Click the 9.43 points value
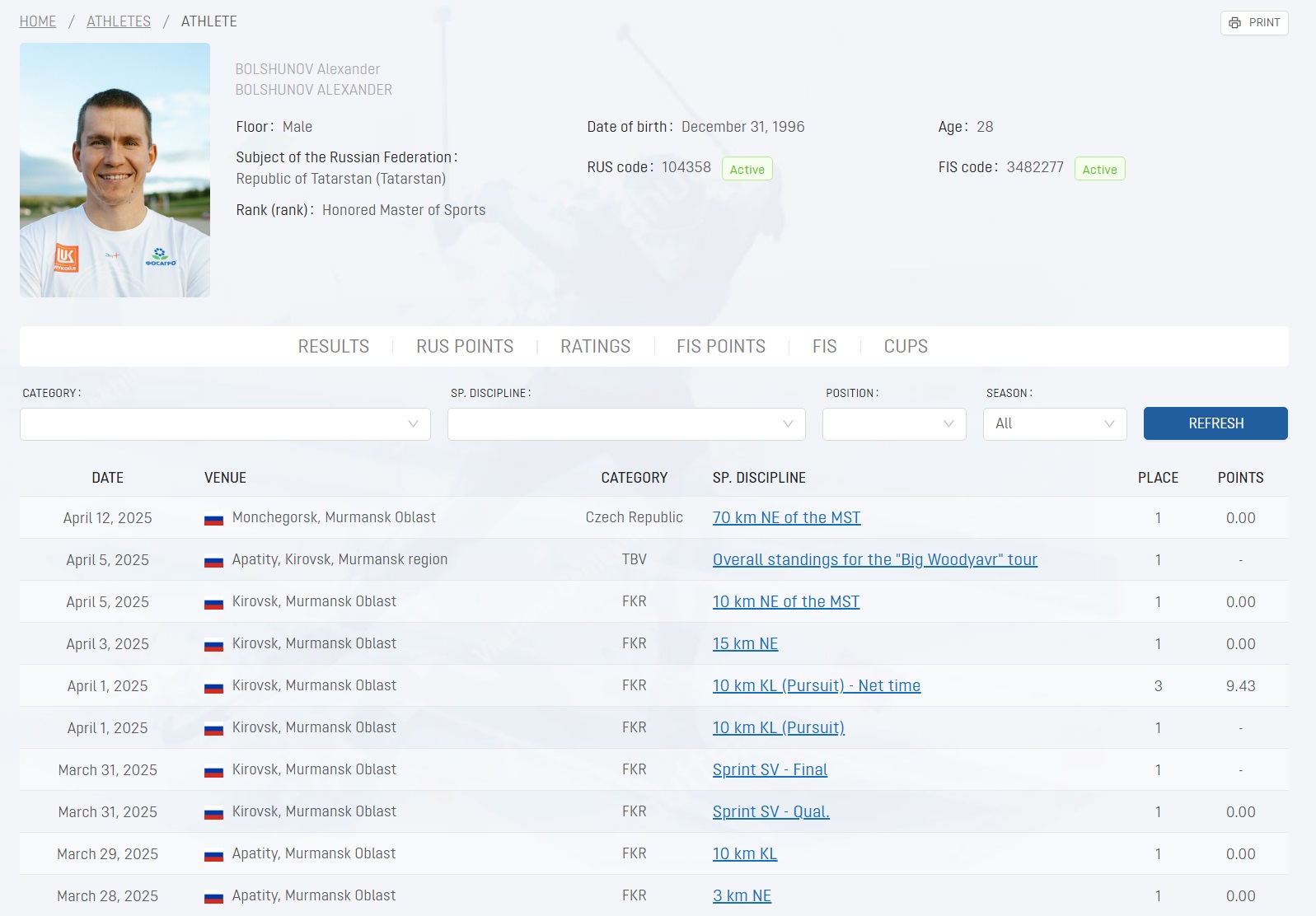Screen dimensions: 1316x916 pyautogui.click(x=1240, y=686)
